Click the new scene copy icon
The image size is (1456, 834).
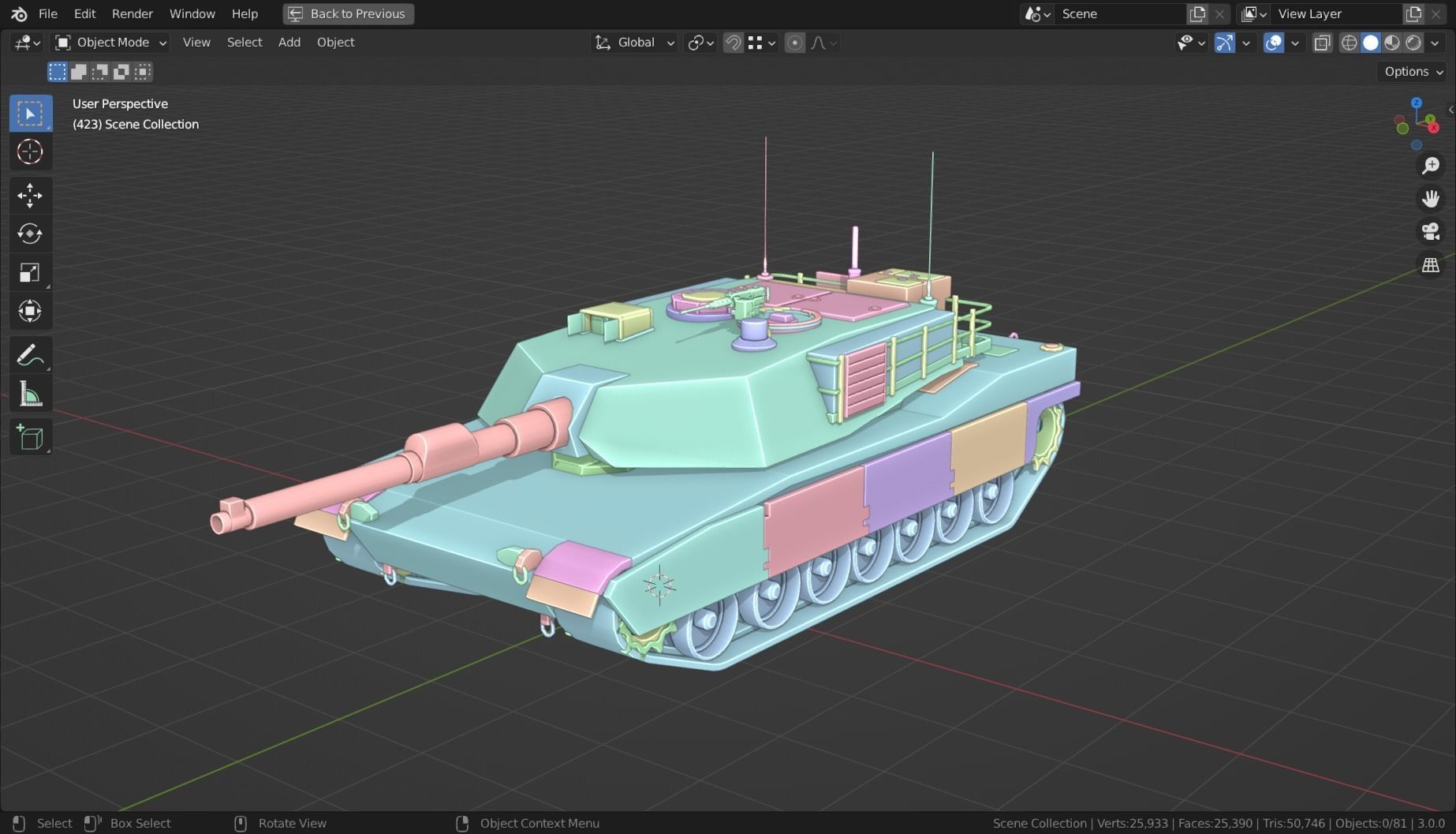coord(1198,13)
